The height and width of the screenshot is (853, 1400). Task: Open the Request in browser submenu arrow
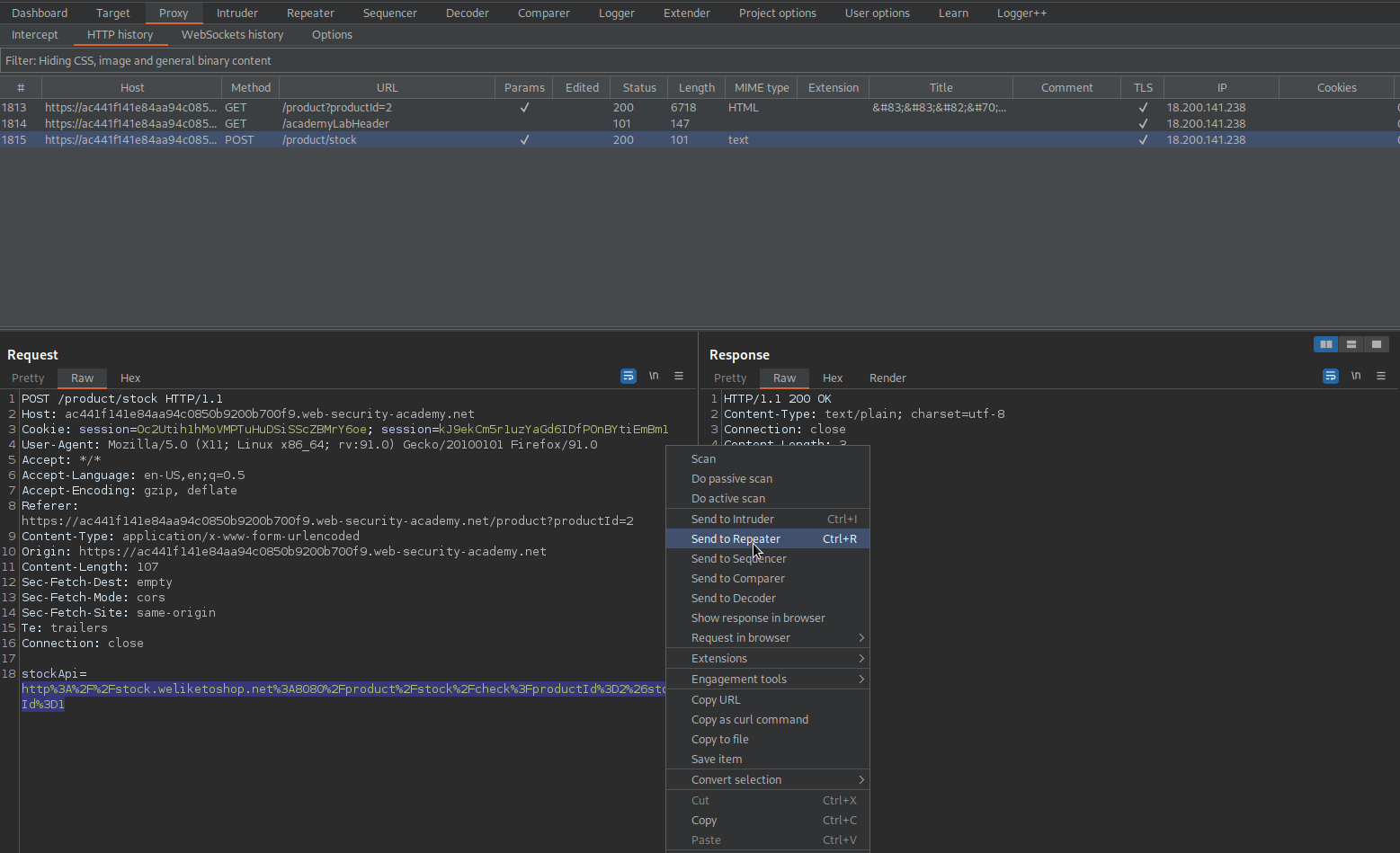click(861, 638)
